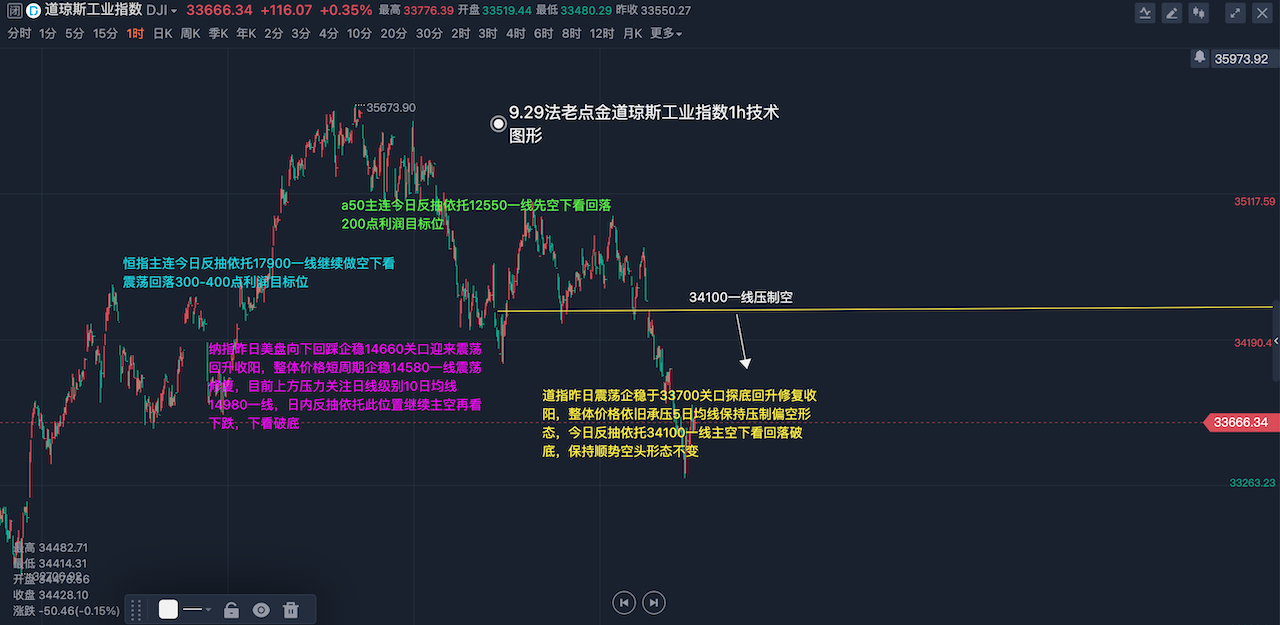Toggle drawing visibility with the eye icon
The height and width of the screenshot is (625, 1280).
pyautogui.click(x=261, y=609)
